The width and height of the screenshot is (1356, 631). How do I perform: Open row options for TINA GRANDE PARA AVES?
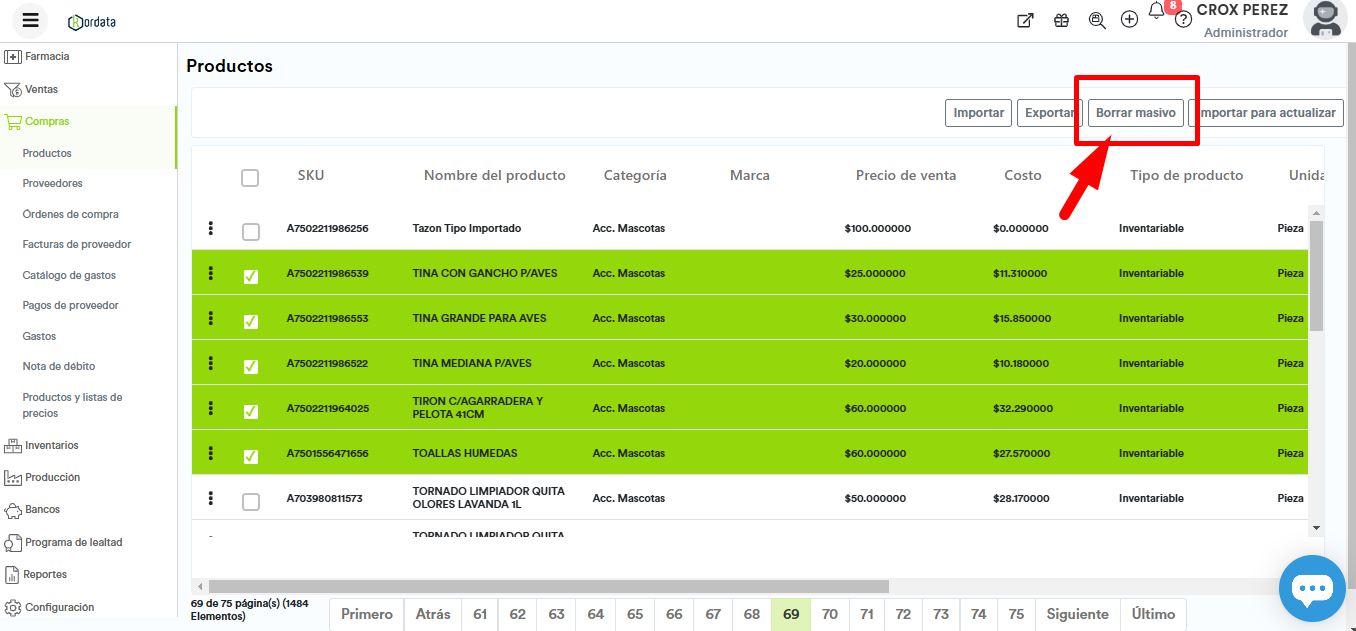click(210, 318)
